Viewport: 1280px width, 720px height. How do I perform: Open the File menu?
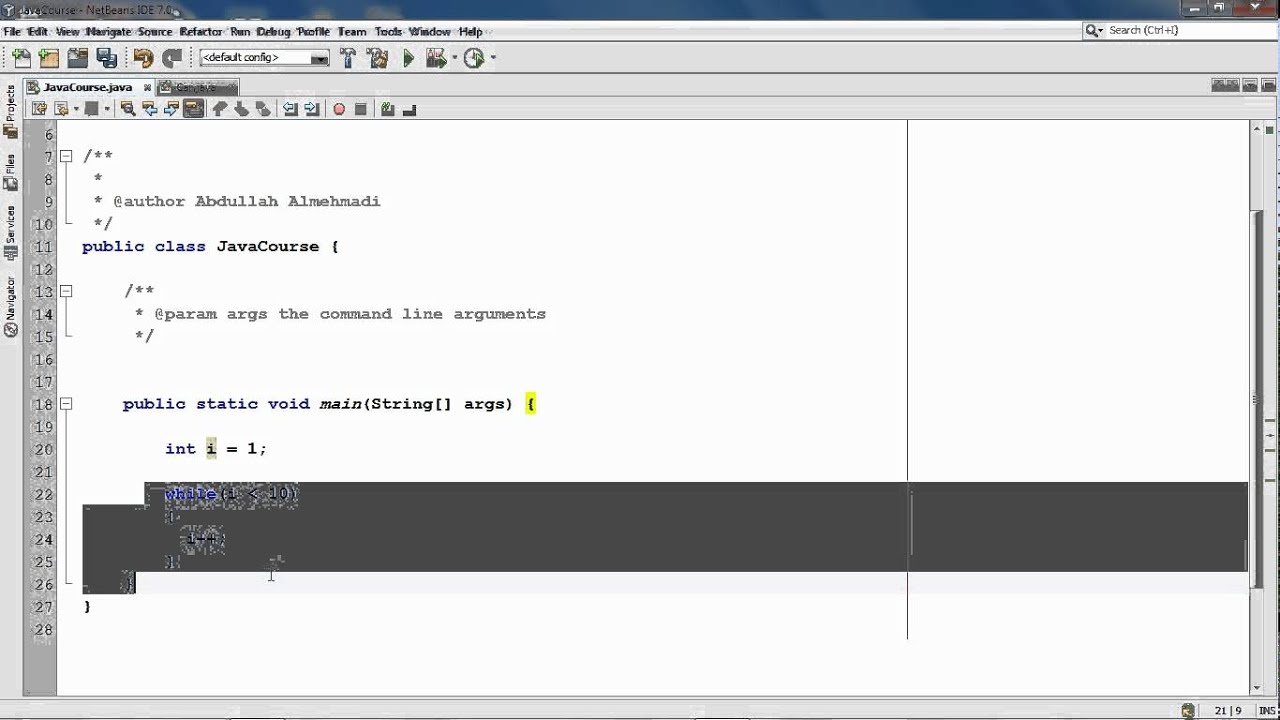pos(11,32)
